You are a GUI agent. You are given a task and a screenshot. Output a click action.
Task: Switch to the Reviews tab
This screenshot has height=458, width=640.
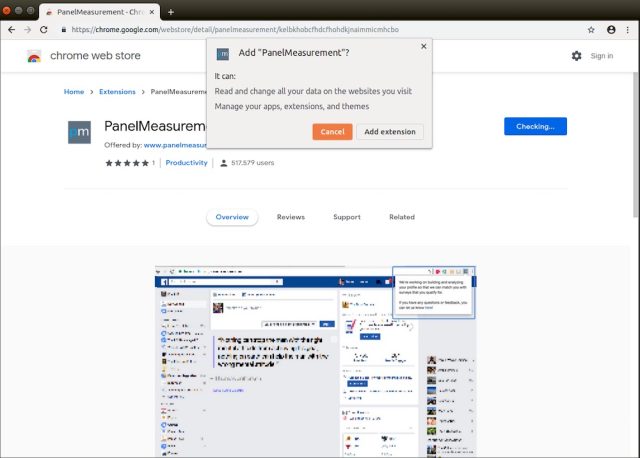(290, 217)
